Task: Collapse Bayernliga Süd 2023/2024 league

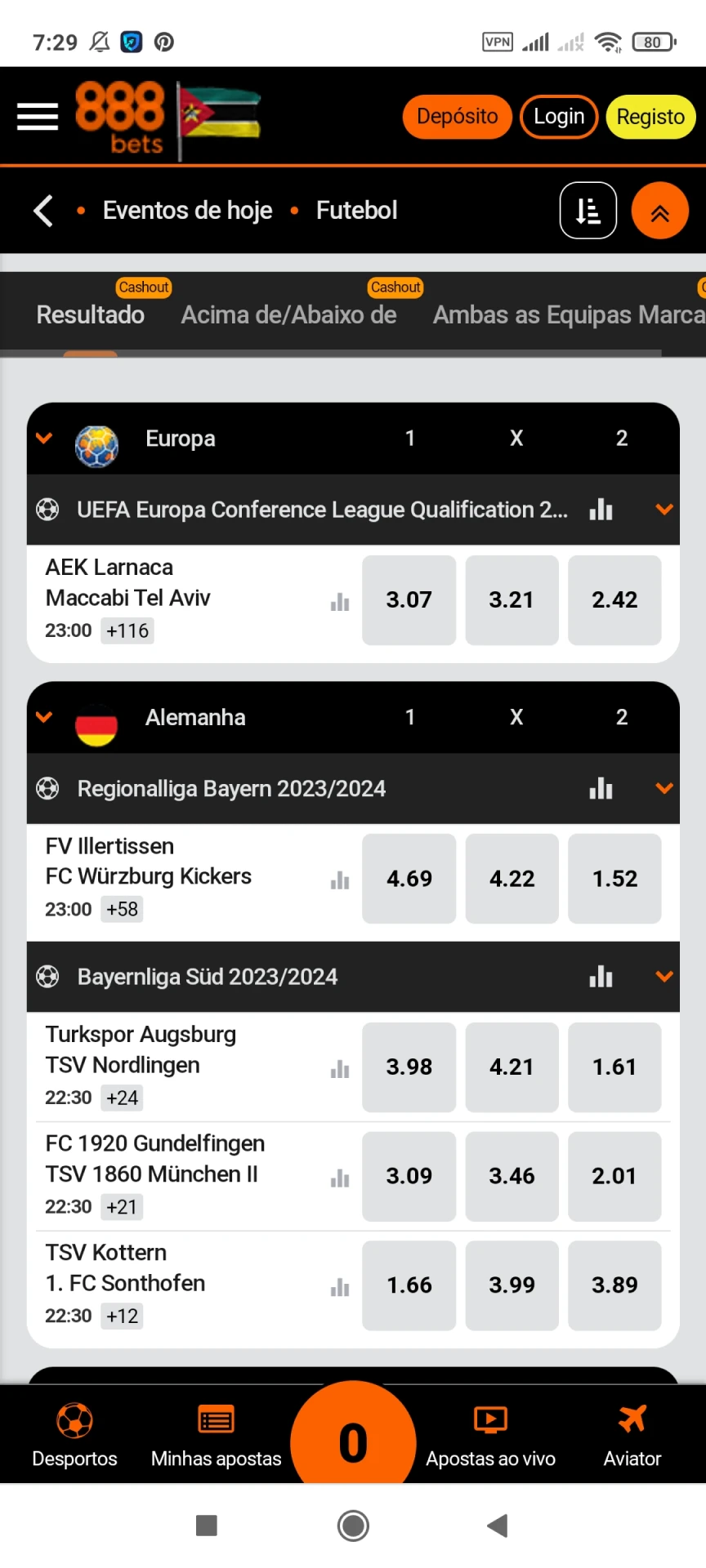Action: (664, 977)
